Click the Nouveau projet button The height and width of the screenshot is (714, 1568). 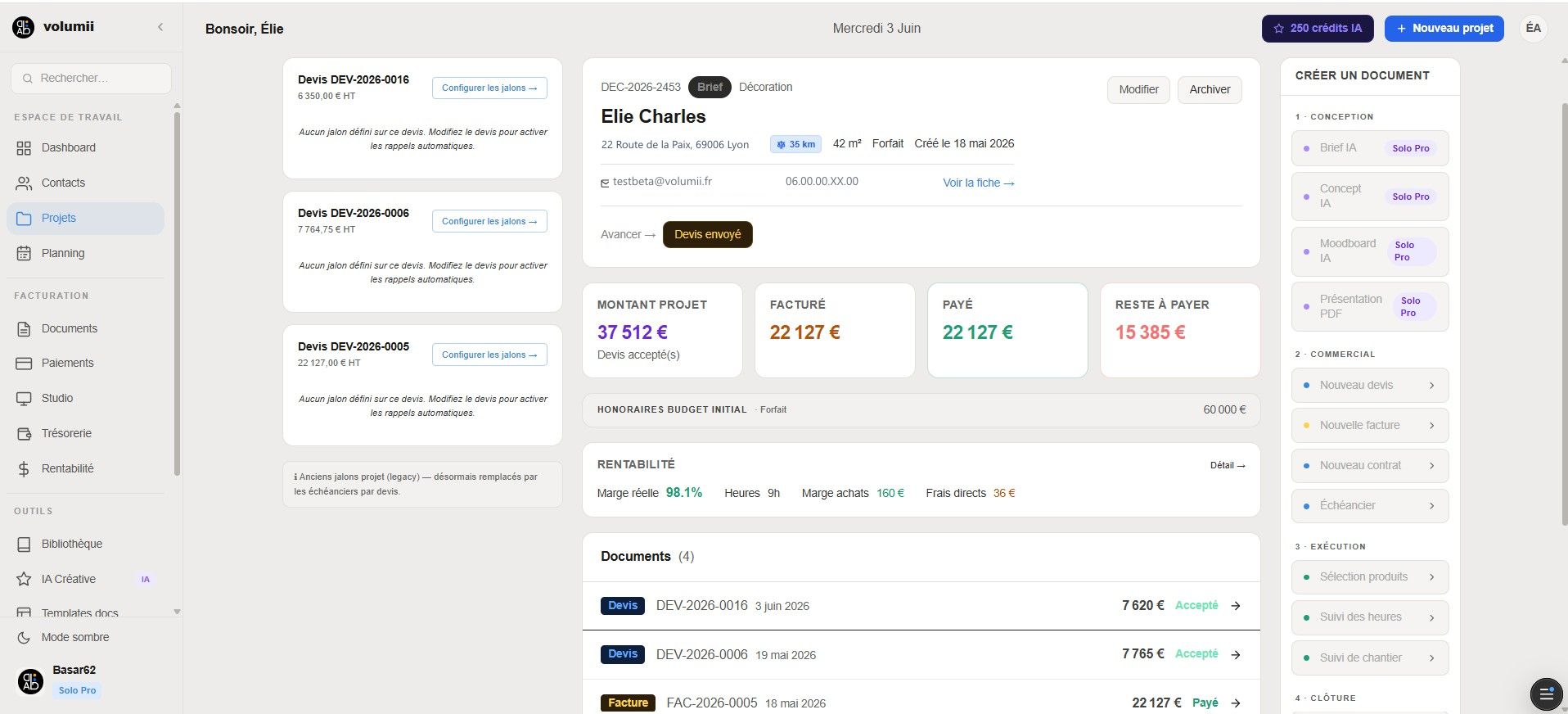click(x=1444, y=28)
